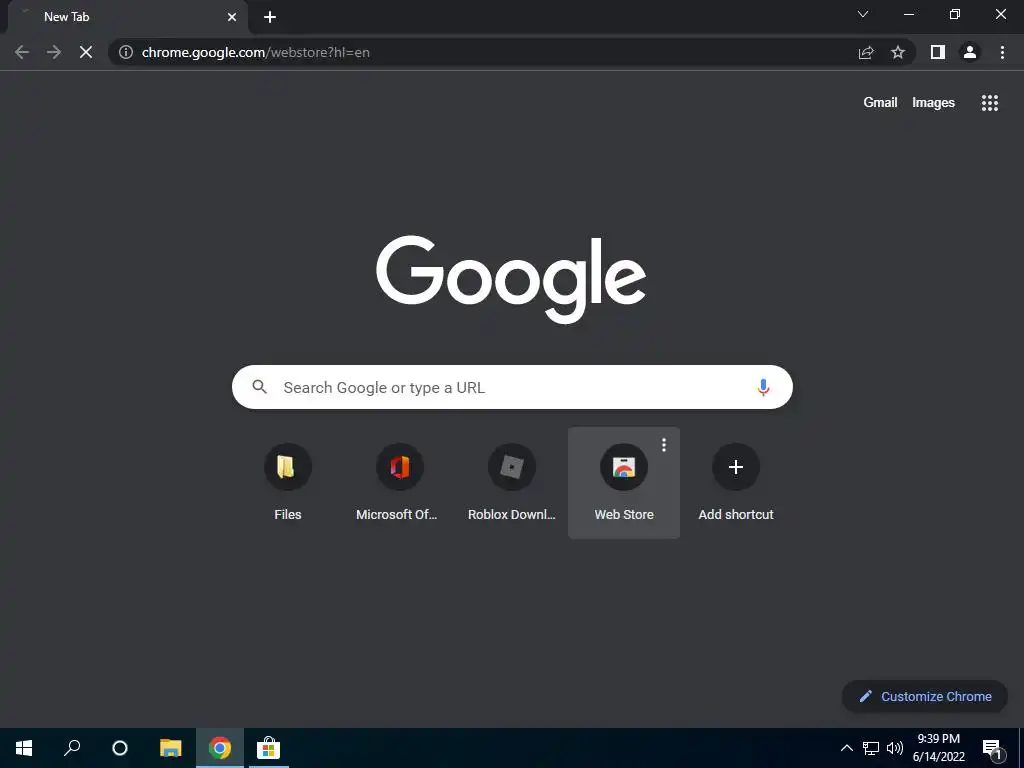Open the Web Store shortcut
The height and width of the screenshot is (768, 1024).
[x=624, y=483]
